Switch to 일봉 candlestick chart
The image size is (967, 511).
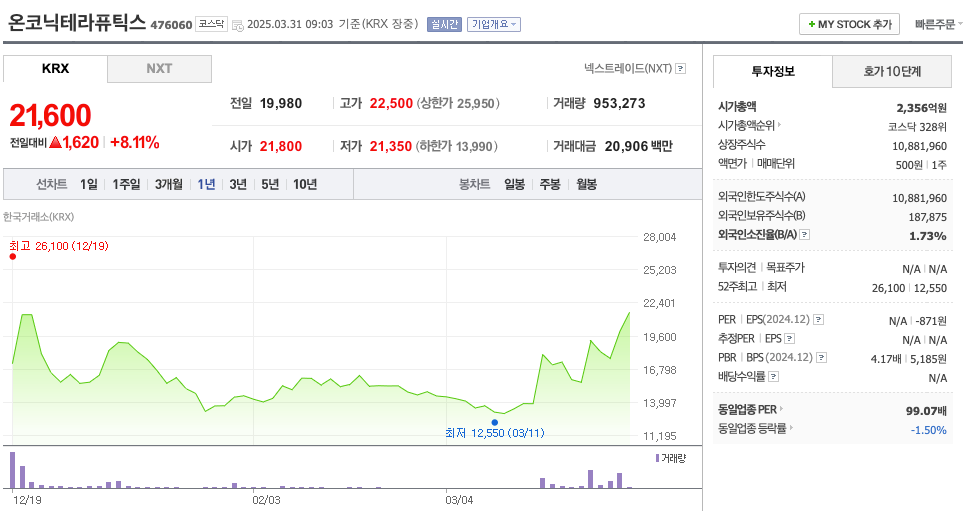tap(514, 184)
